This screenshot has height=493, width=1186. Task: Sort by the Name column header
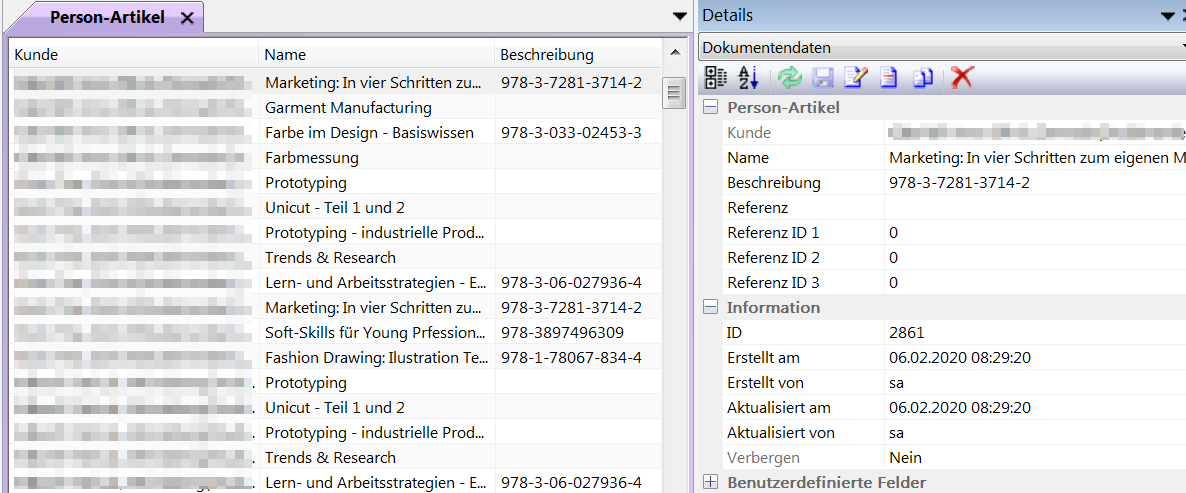(376, 55)
